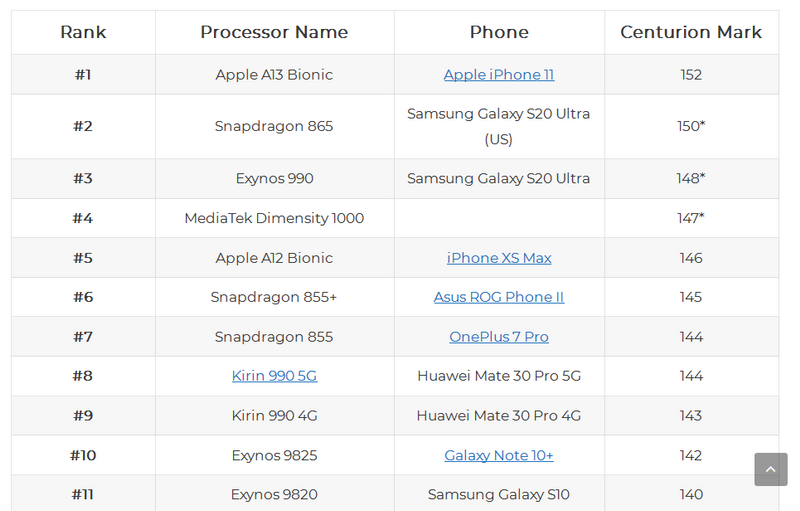The width and height of the screenshot is (800, 511).
Task: Click the scroll-to-top arrow button
Action: tap(771, 469)
